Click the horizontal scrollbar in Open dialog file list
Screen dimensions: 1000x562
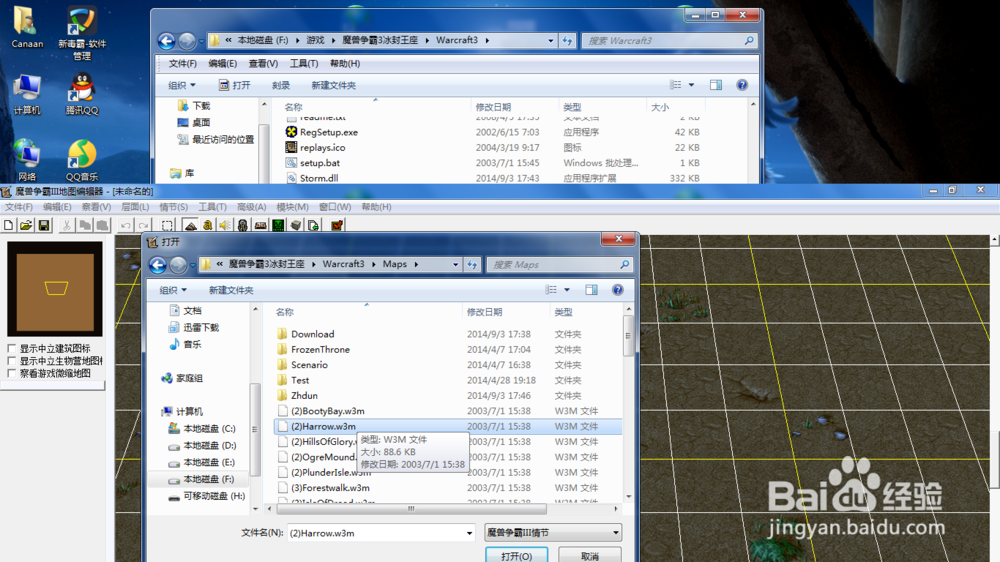[x=411, y=508]
